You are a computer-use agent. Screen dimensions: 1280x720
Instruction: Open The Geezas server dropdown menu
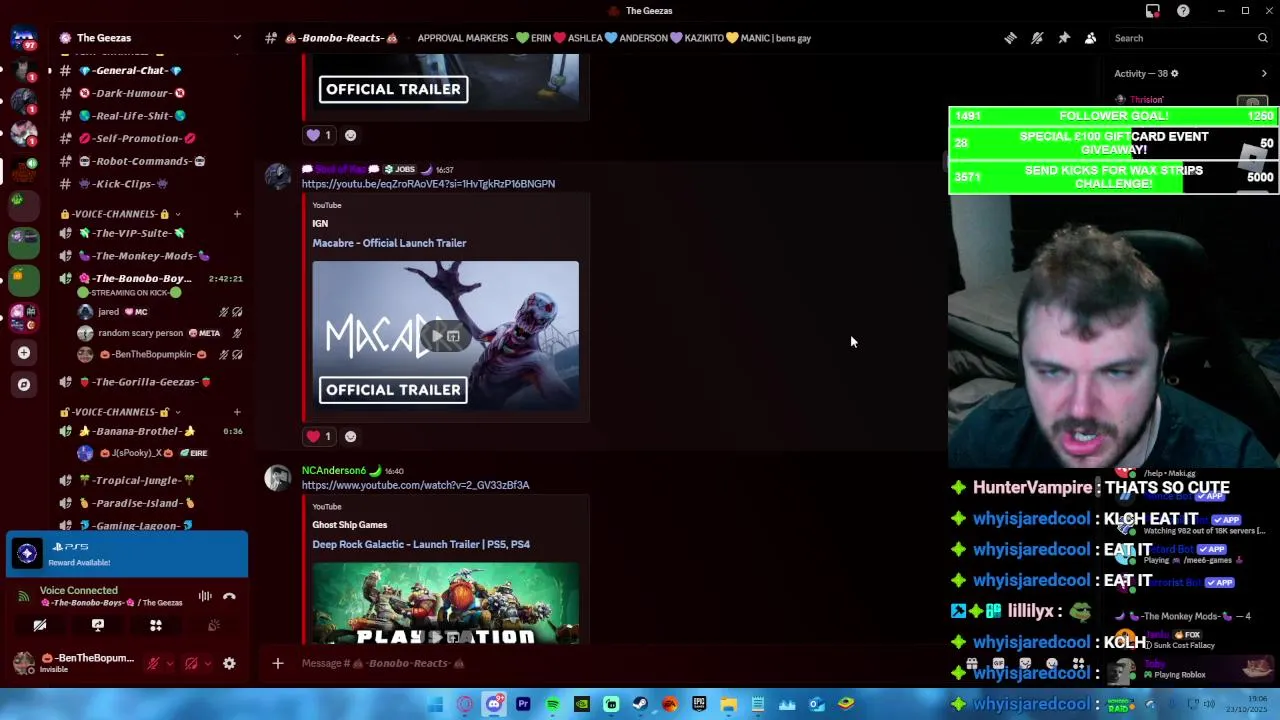237,38
